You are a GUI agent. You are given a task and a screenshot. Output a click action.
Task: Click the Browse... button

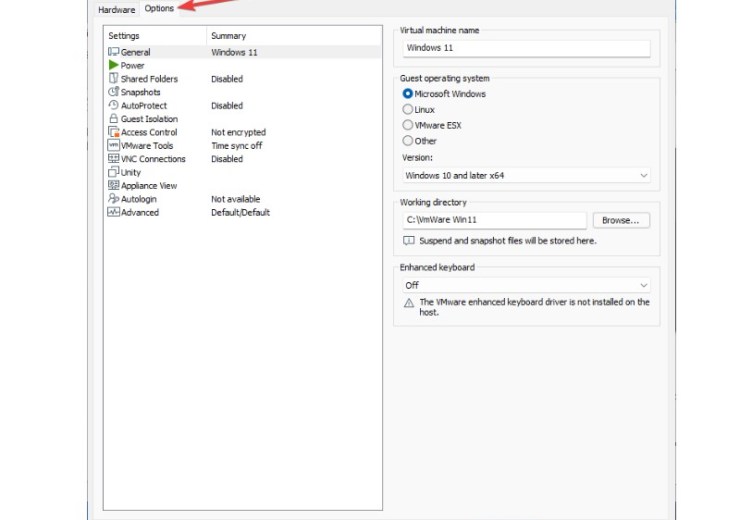(x=621, y=220)
